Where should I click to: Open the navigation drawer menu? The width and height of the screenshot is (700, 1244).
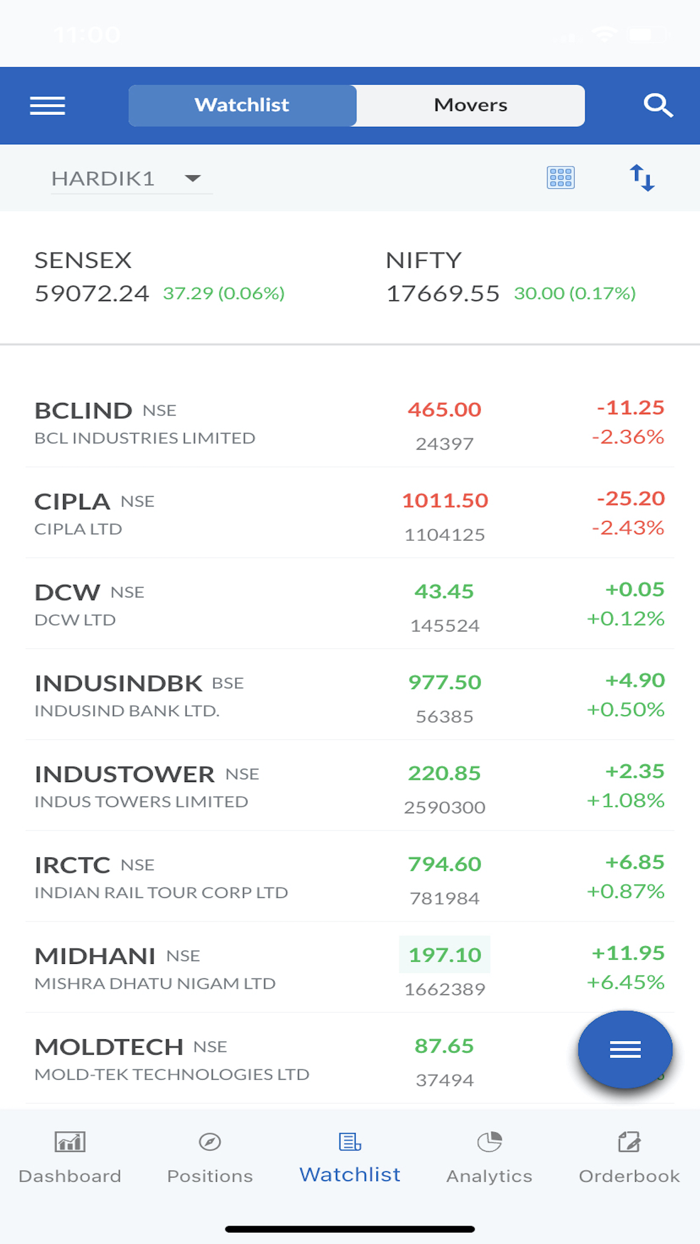pyautogui.click(x=47, y=106)
